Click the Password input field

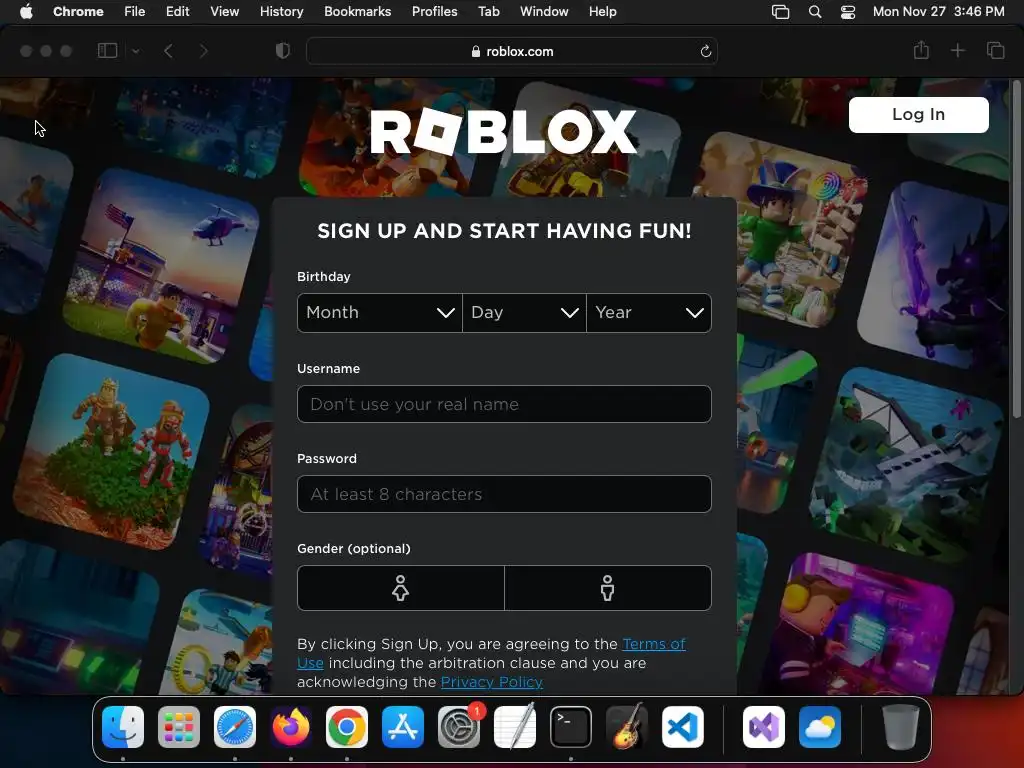tap(504, 494)
